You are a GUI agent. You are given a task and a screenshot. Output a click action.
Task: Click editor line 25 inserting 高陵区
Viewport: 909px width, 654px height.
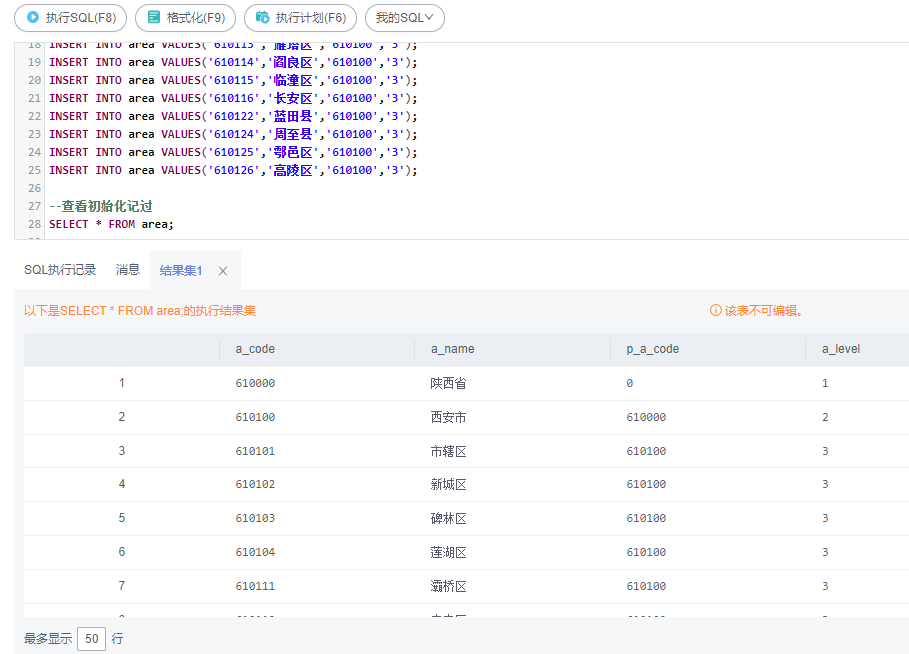pyautogui.click(x=233, y=170)
